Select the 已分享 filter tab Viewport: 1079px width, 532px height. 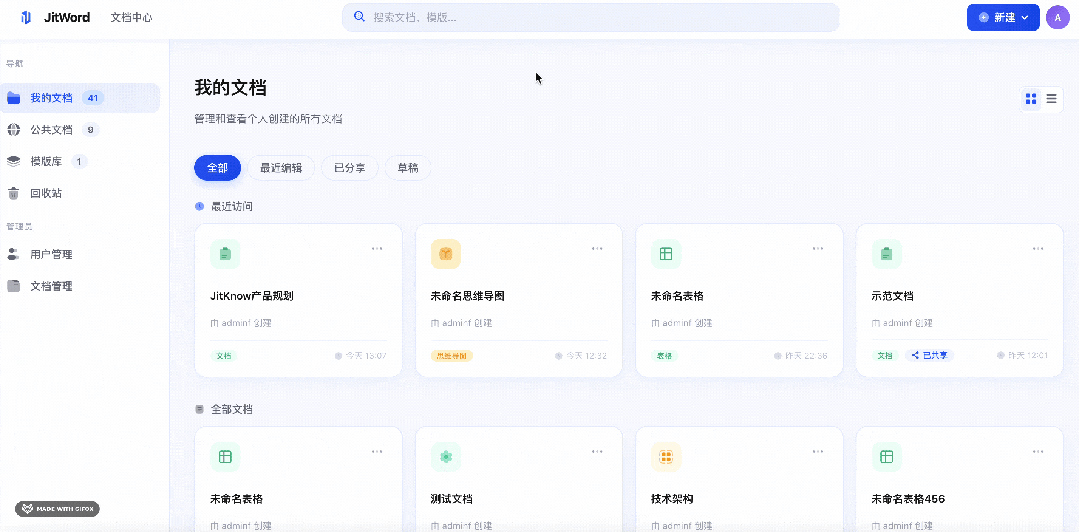pos(350,168)
